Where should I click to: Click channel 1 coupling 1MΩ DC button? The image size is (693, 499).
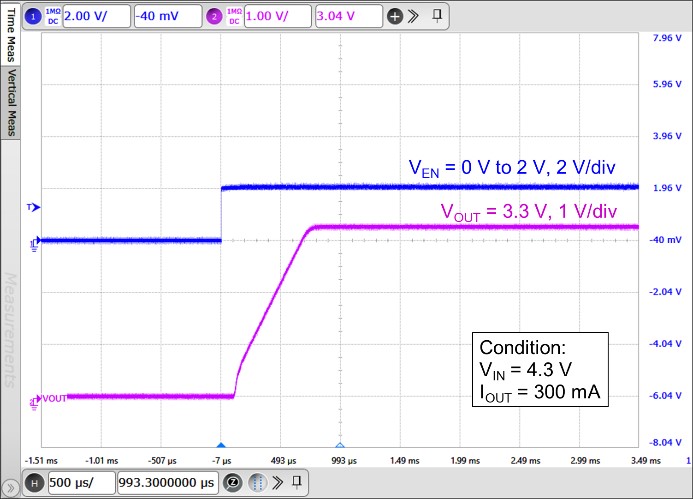point(51,16)
